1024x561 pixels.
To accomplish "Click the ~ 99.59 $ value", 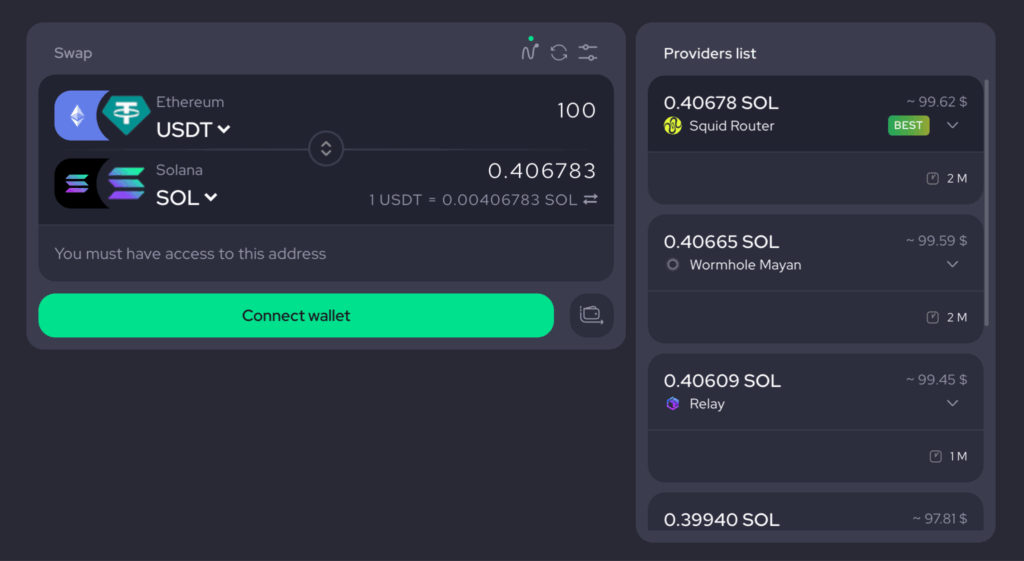I will tap(936, 241).
